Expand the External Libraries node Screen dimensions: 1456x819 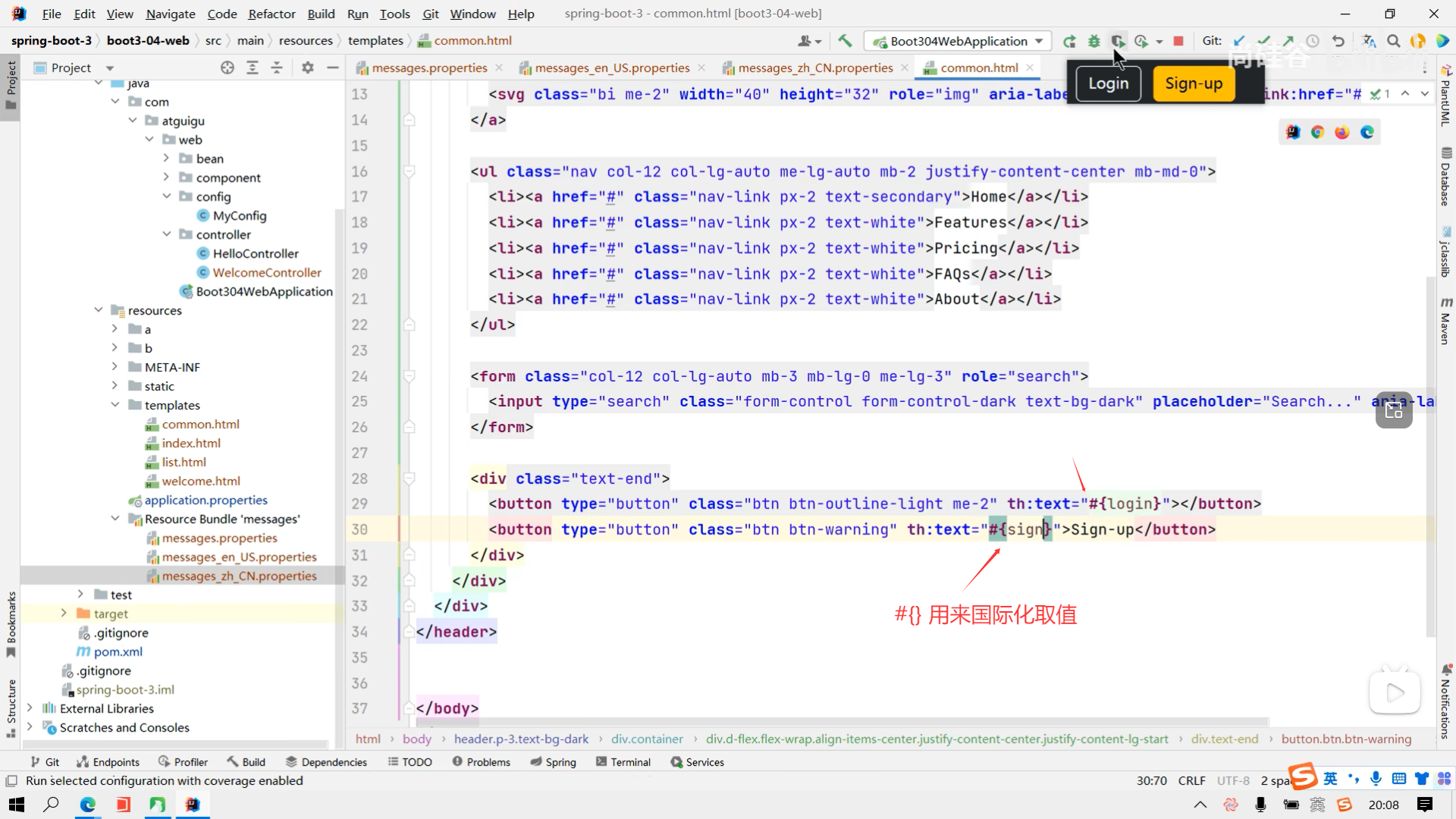[x=30, y=708]
